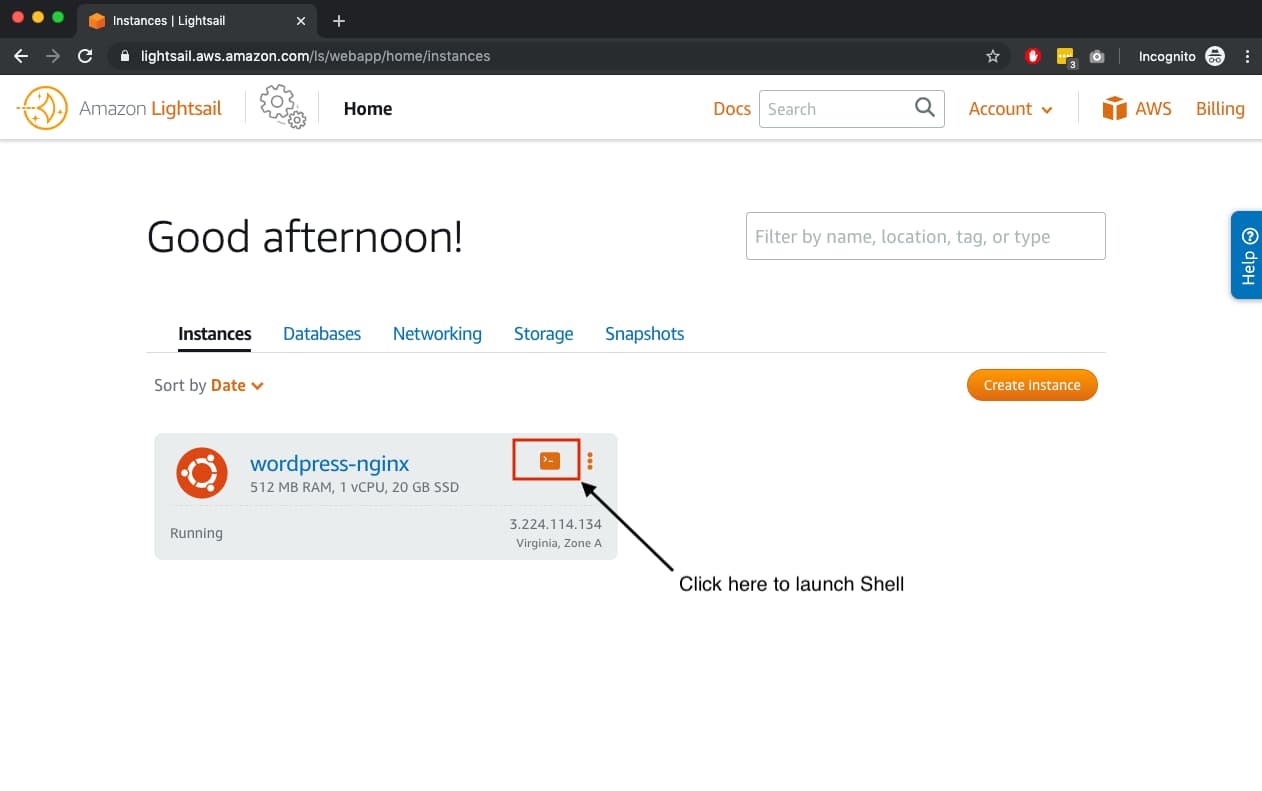Screen dimensions: 1262x791
Task: Click the red extension icon in toolbar
Action: click(1033, 56)
